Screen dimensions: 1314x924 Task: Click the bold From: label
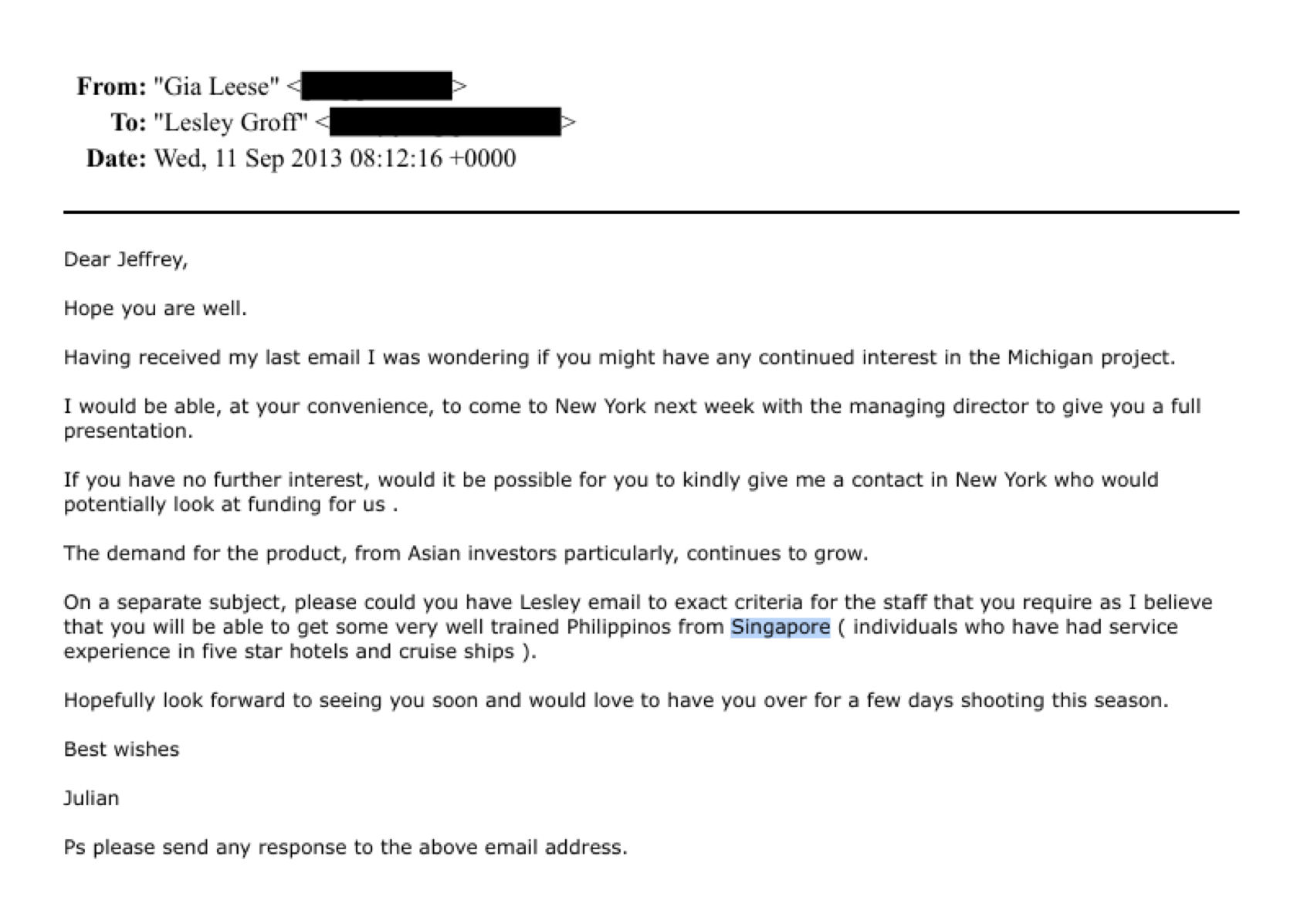pos(111,86)
